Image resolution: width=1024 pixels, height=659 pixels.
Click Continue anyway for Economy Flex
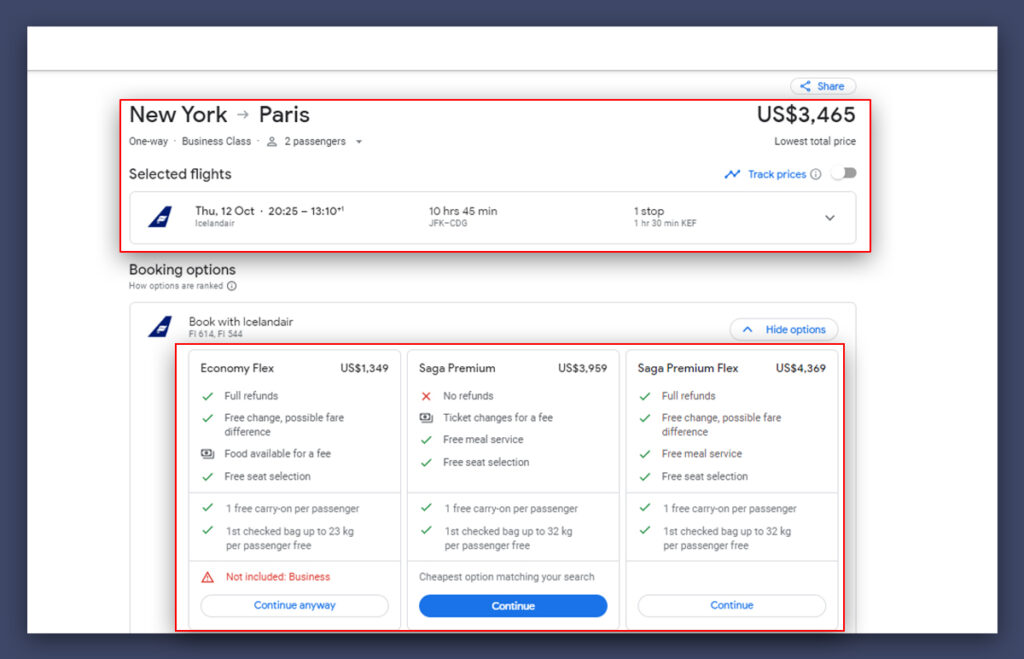294,605
